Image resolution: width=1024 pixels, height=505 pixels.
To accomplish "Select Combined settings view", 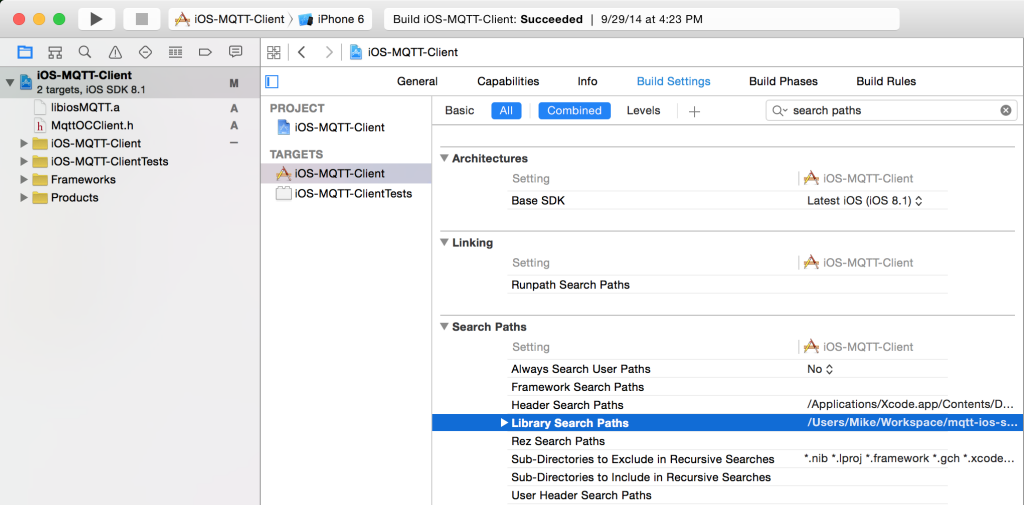I will click(575, 110).
